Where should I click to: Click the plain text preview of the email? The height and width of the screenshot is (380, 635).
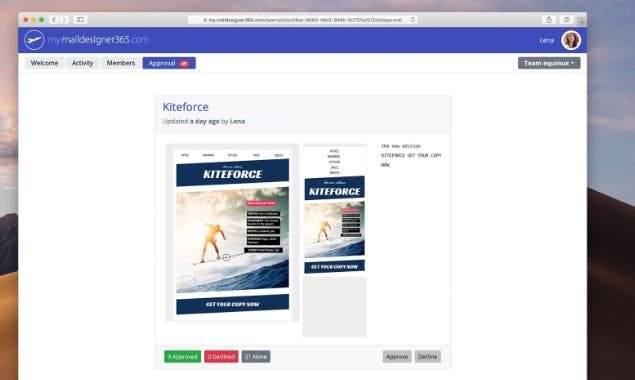click(411, 155)
